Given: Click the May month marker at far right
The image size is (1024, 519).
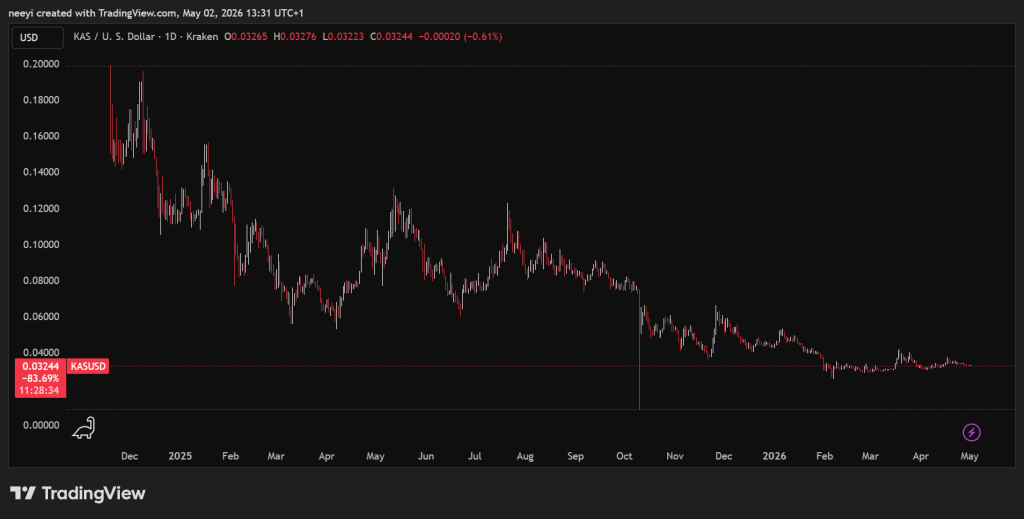Looking at the screenshot, I should [969, 456].
